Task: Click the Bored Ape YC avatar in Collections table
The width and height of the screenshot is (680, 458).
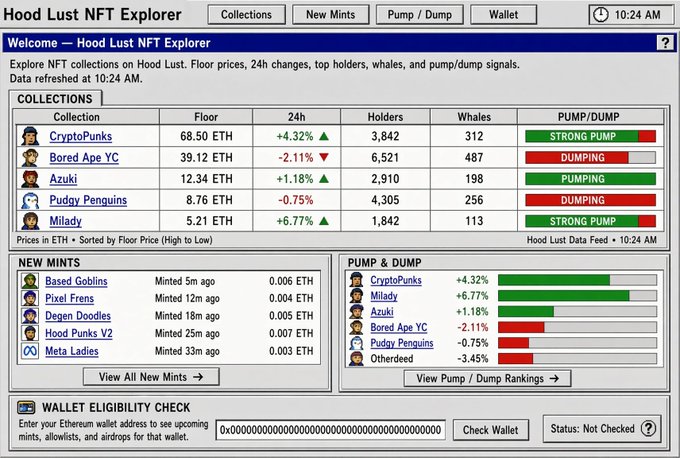Action: [30, 157]
